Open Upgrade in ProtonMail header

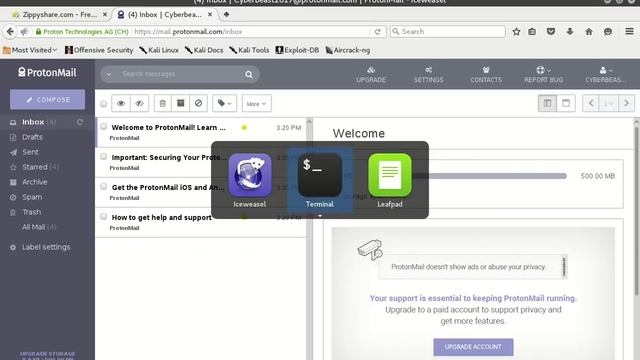click(371, 75)
